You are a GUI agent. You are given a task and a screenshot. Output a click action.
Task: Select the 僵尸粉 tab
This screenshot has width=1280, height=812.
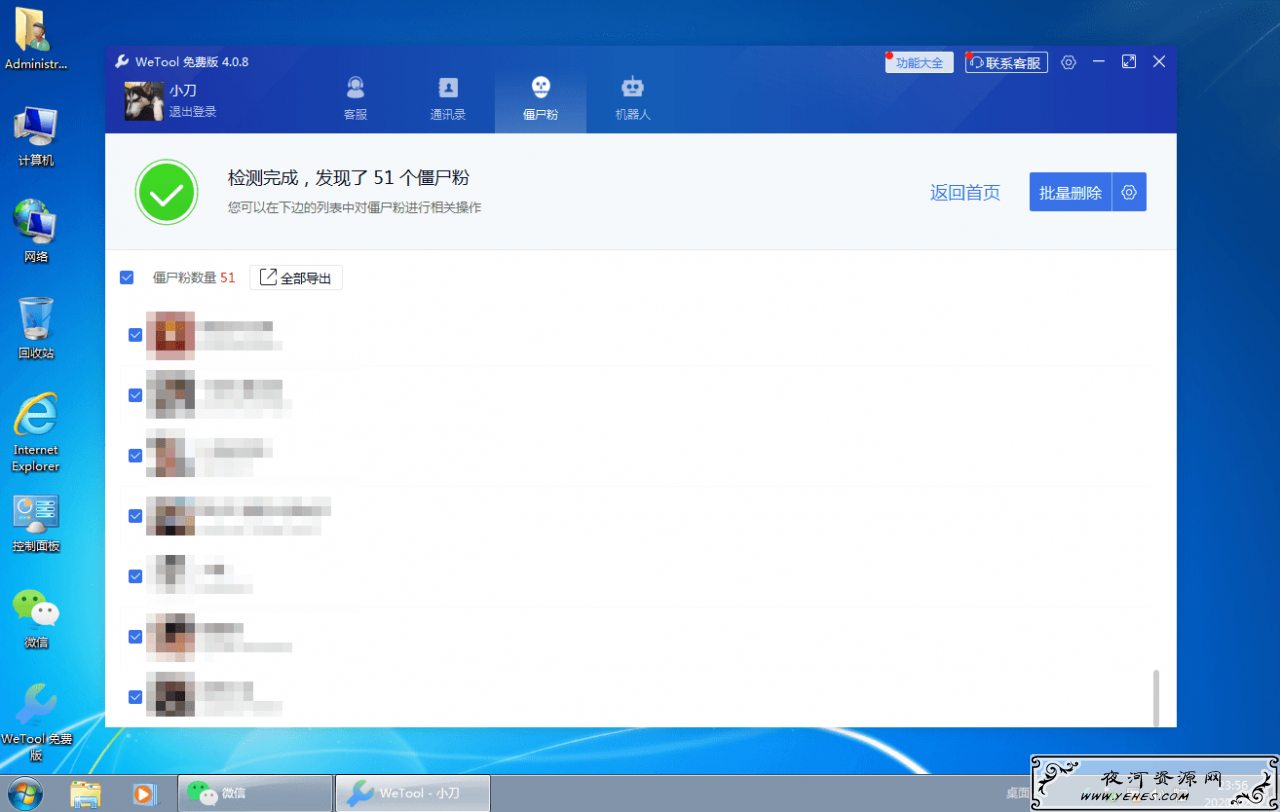[x=540, y=100]
